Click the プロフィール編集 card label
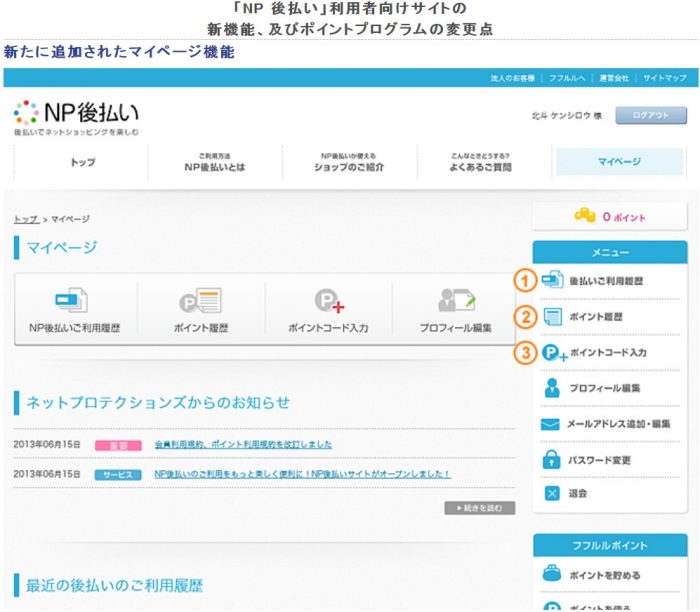This screenshot has width=700, height=612. tap(456, 328)
